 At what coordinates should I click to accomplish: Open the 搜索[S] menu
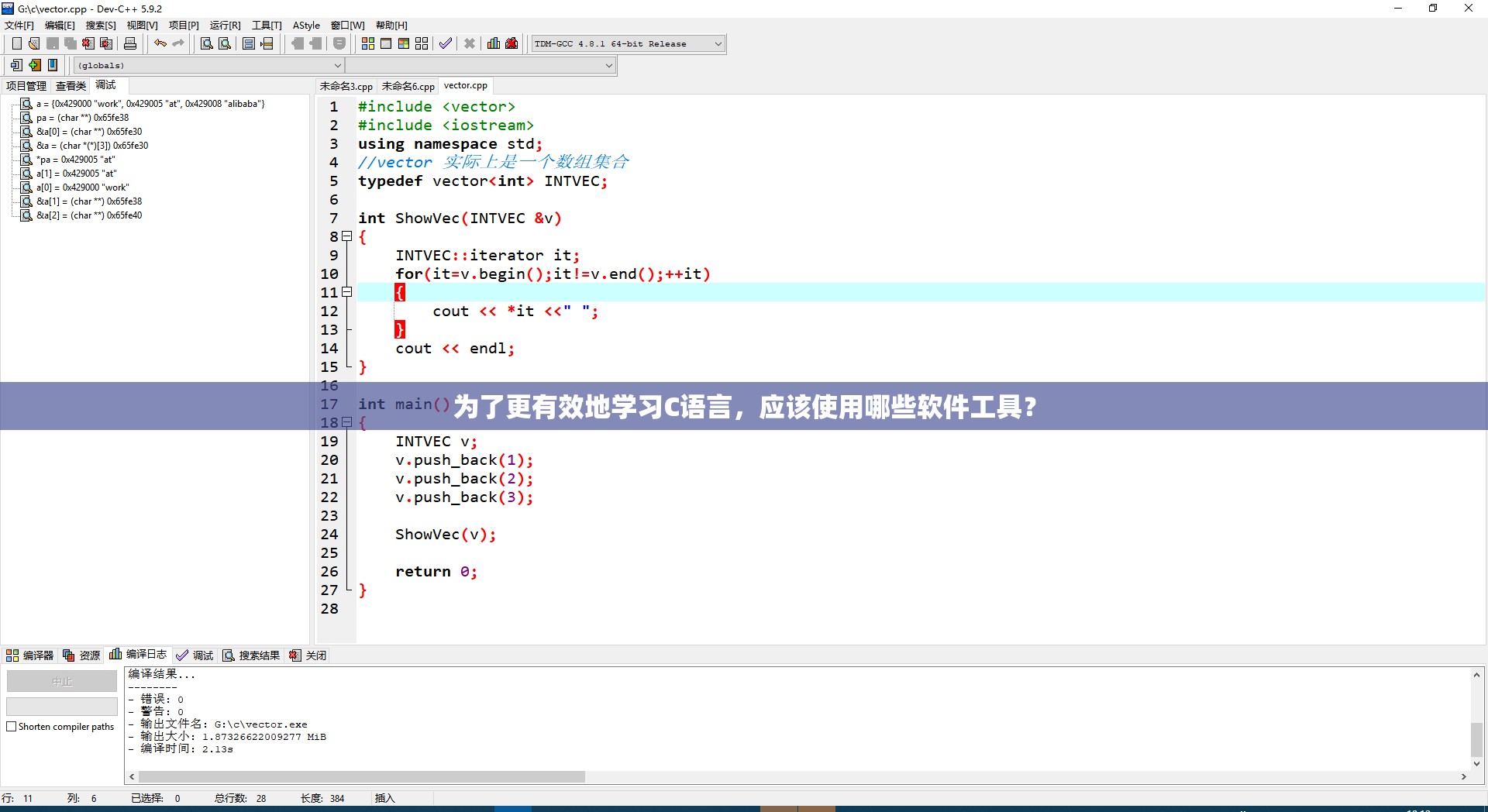pyautogui.click(x=101, y=26)
